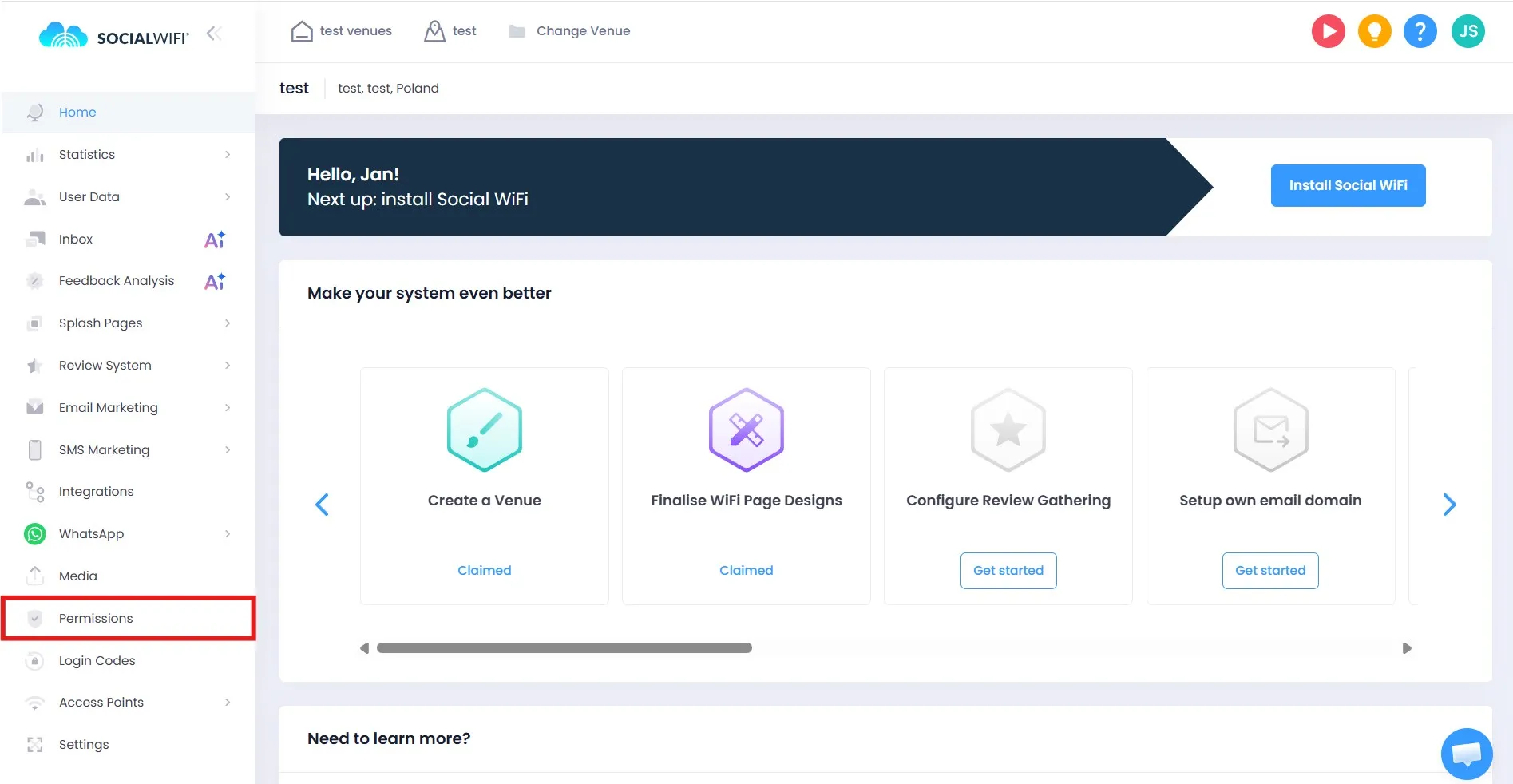This screenshot has height=784, width=1513.
Task: Click the Media label in sidebar
Action: click(x=78, y=576)
